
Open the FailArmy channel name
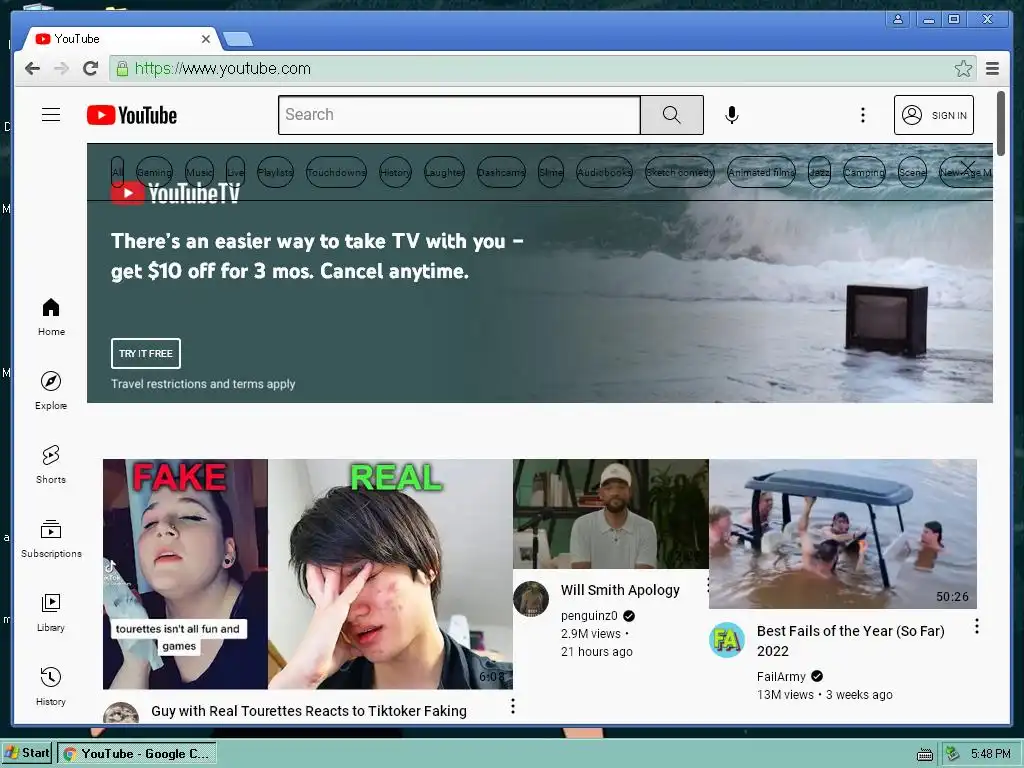pyautogui.click(x=781, y=677)
